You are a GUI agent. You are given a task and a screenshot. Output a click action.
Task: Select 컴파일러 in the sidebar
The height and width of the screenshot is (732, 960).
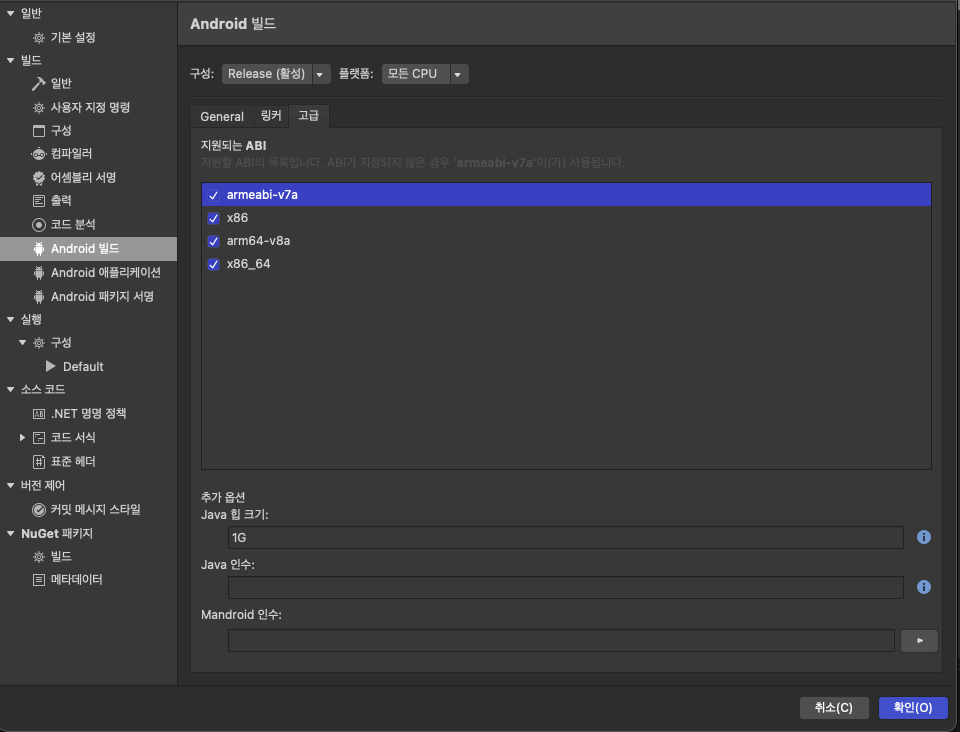click(x=71, y=154)
